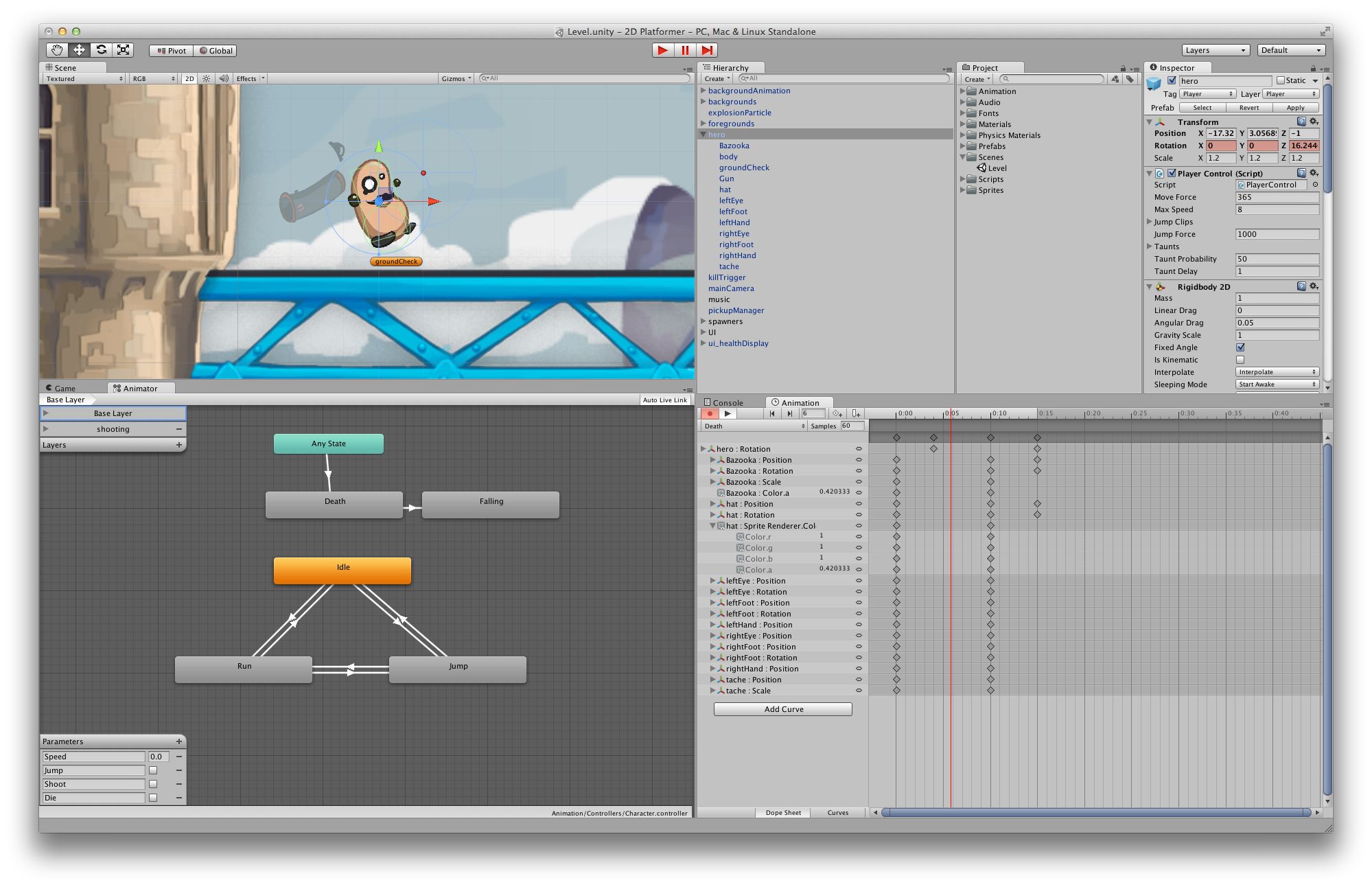1372x887 pixels.
Task: Click the prefab Apply button
Action: pyautogui.click(x=1295, y=108)
